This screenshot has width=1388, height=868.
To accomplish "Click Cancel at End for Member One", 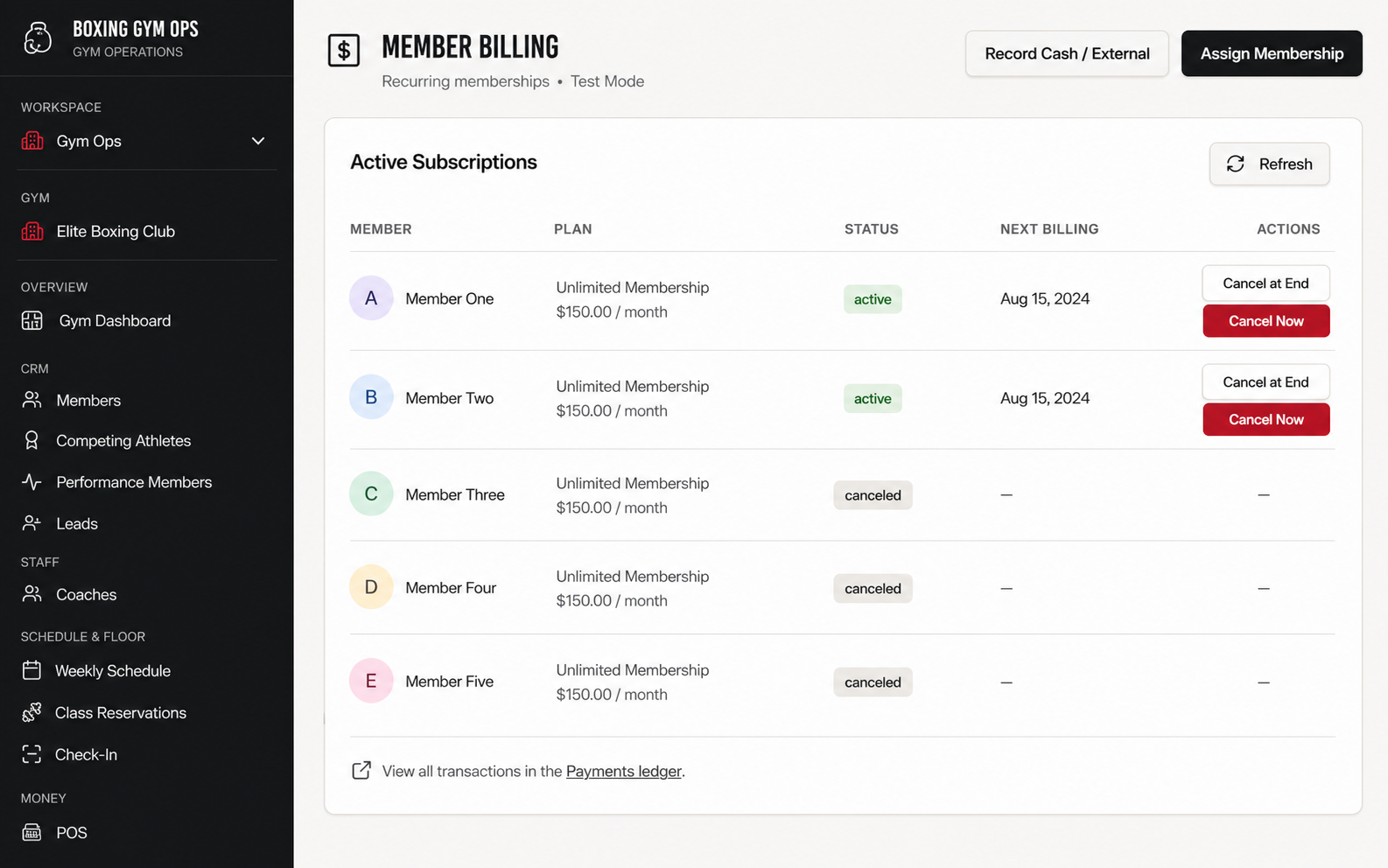I will [1265, 283].
